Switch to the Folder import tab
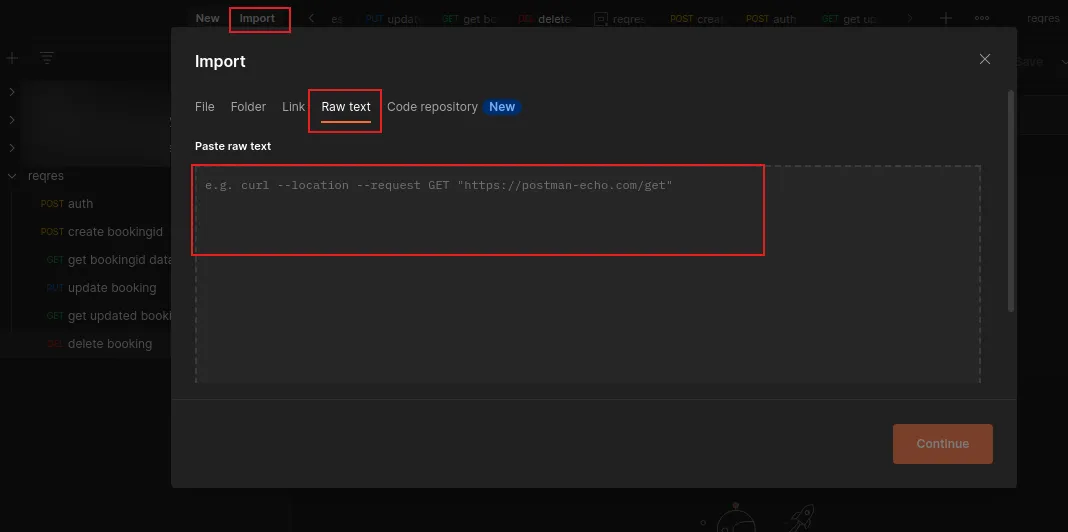 (248, 107)
